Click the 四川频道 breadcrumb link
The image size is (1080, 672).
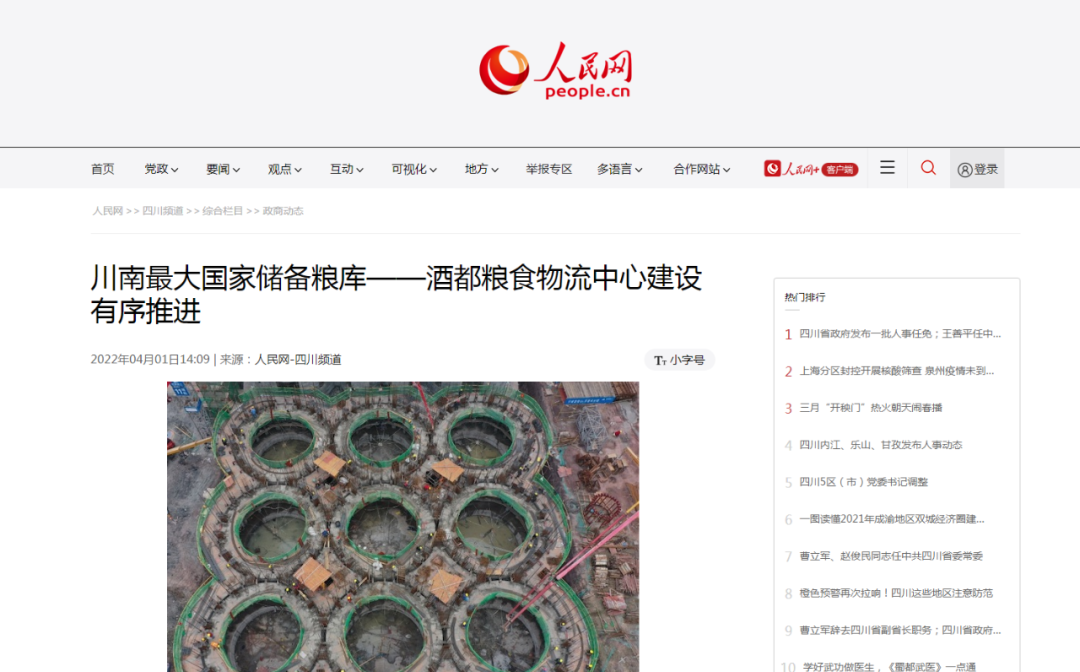click(x=163, y=211)
